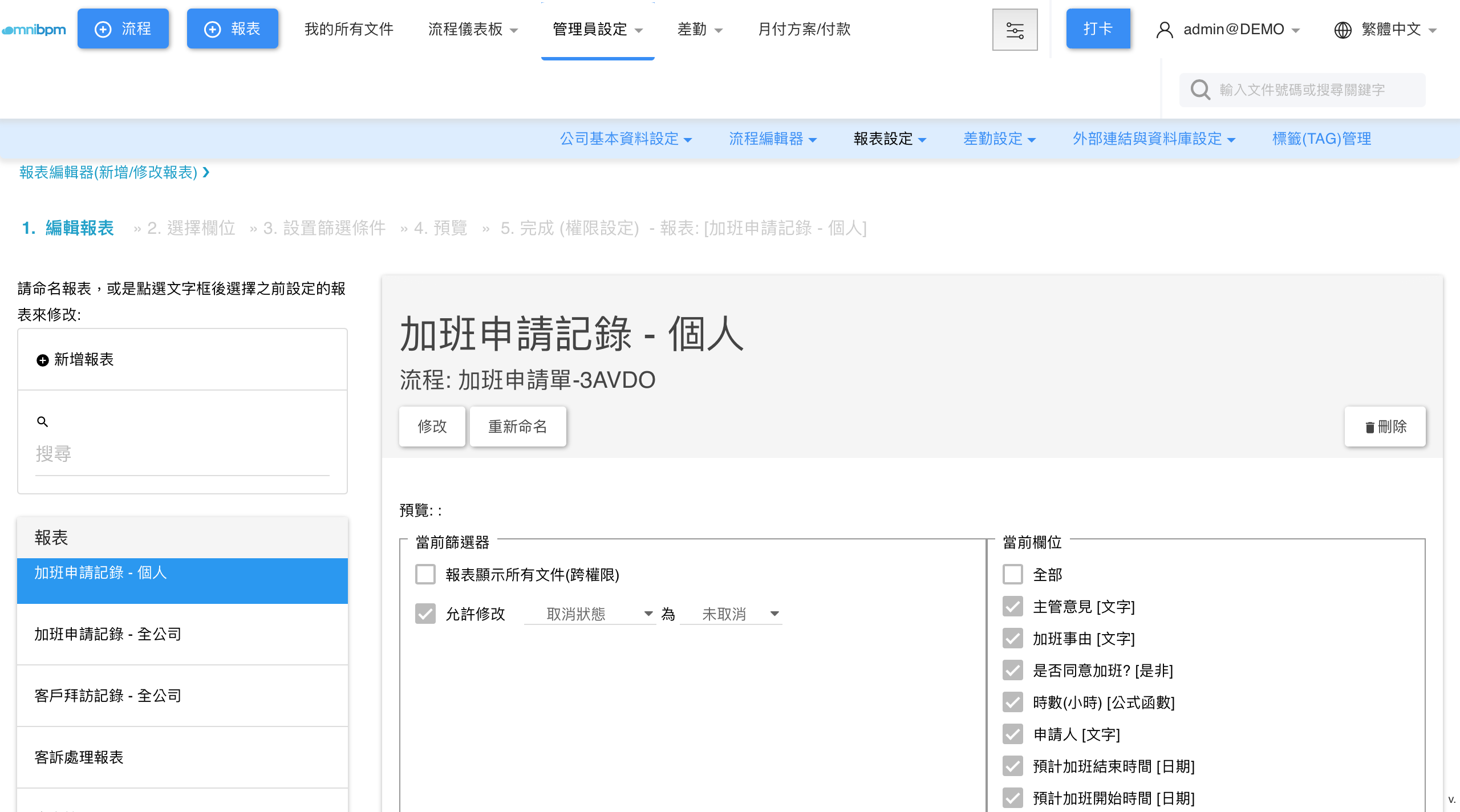This screenshot has width=1460, height=812.
Task: Click the user profile icon beside admin@DEMO
Action: pos(1164,30)
